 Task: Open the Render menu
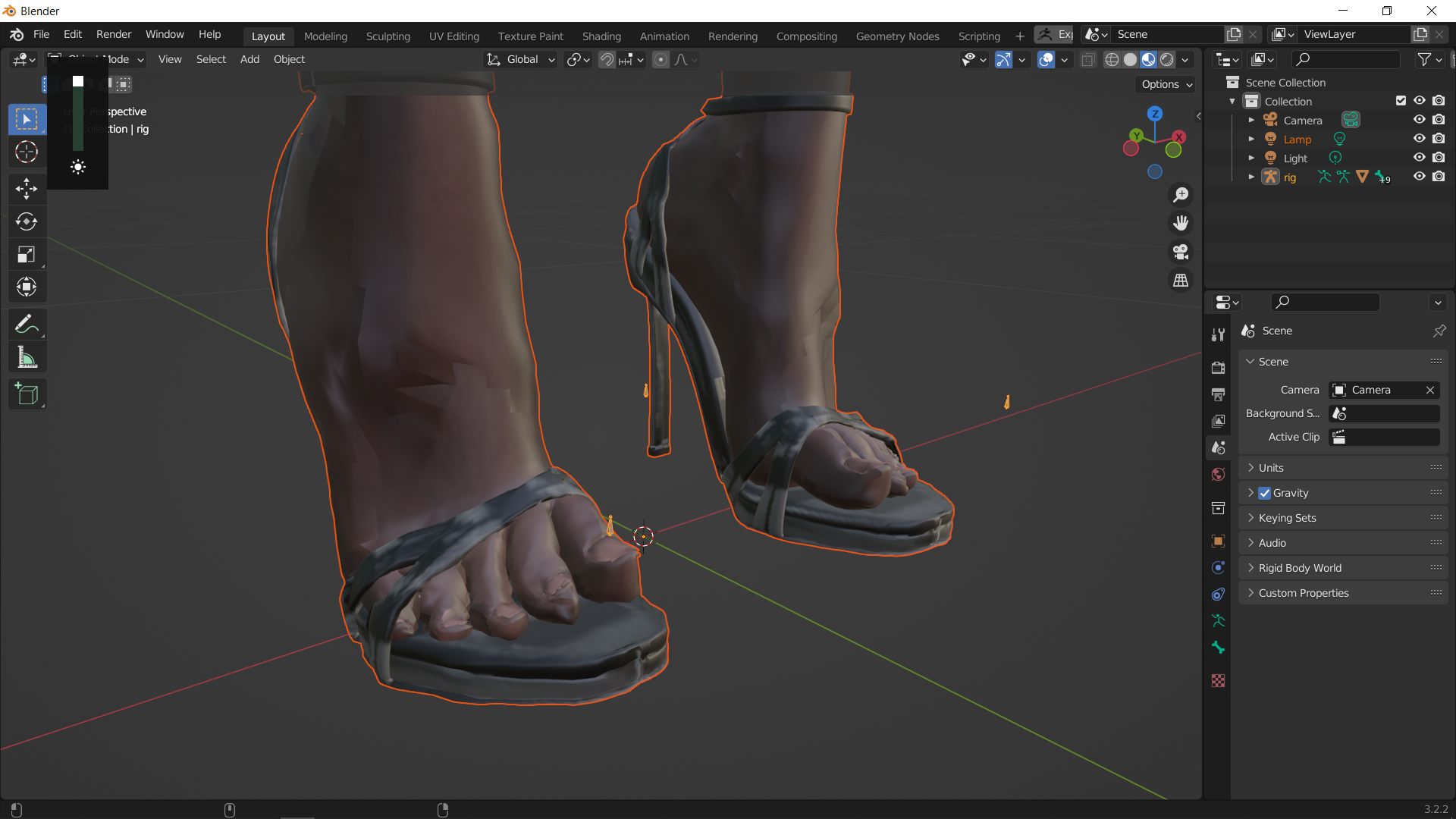tap(114, 34)
